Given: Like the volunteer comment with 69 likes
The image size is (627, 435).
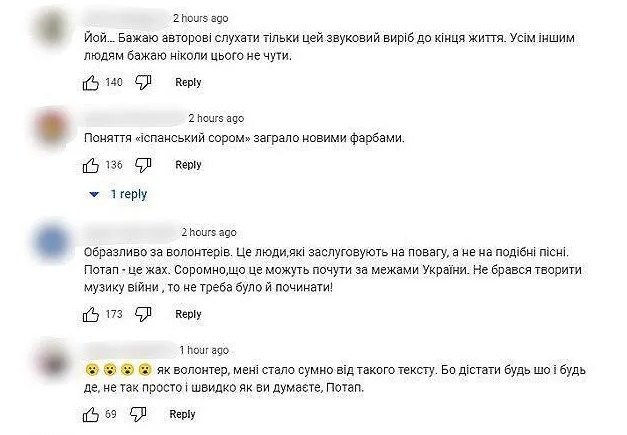Looking at the screenshot, I should pyautogui.click(x=90, y=414).
